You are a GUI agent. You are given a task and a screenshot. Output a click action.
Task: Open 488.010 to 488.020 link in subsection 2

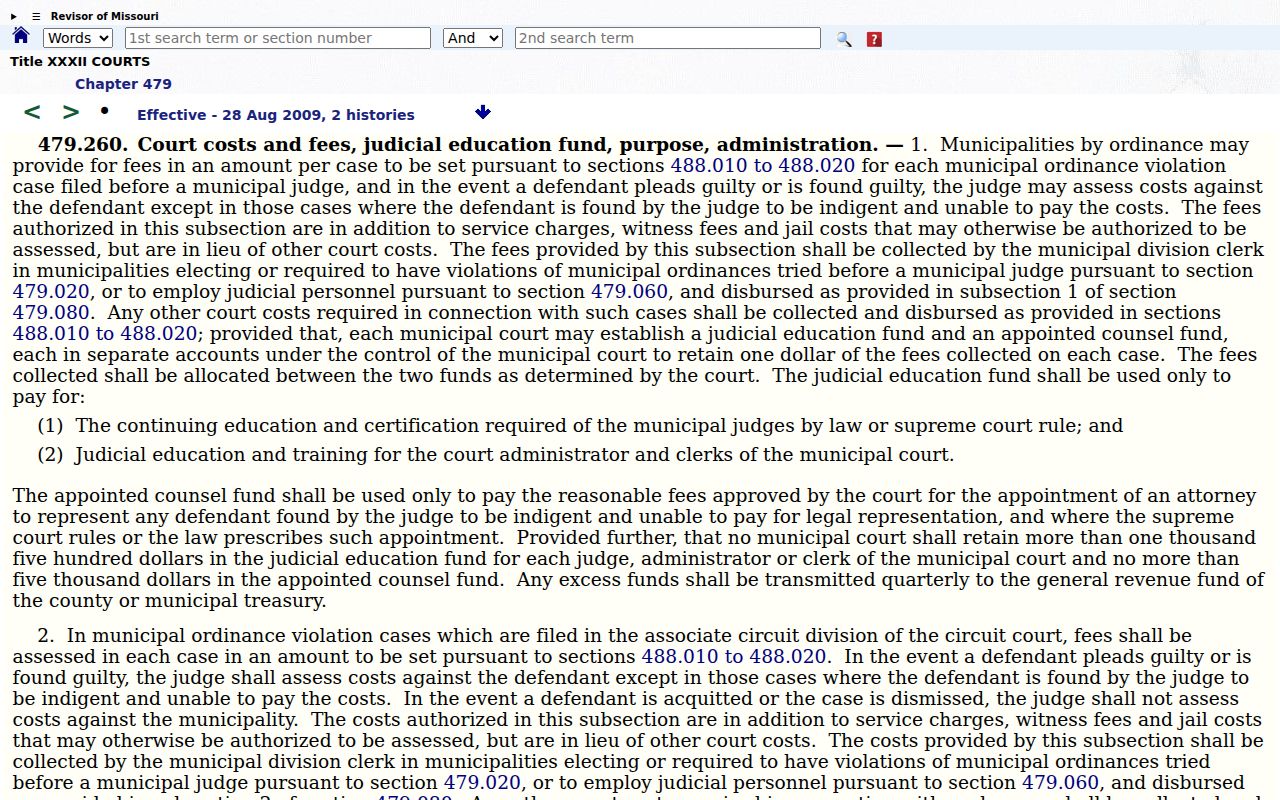[734, 657]
